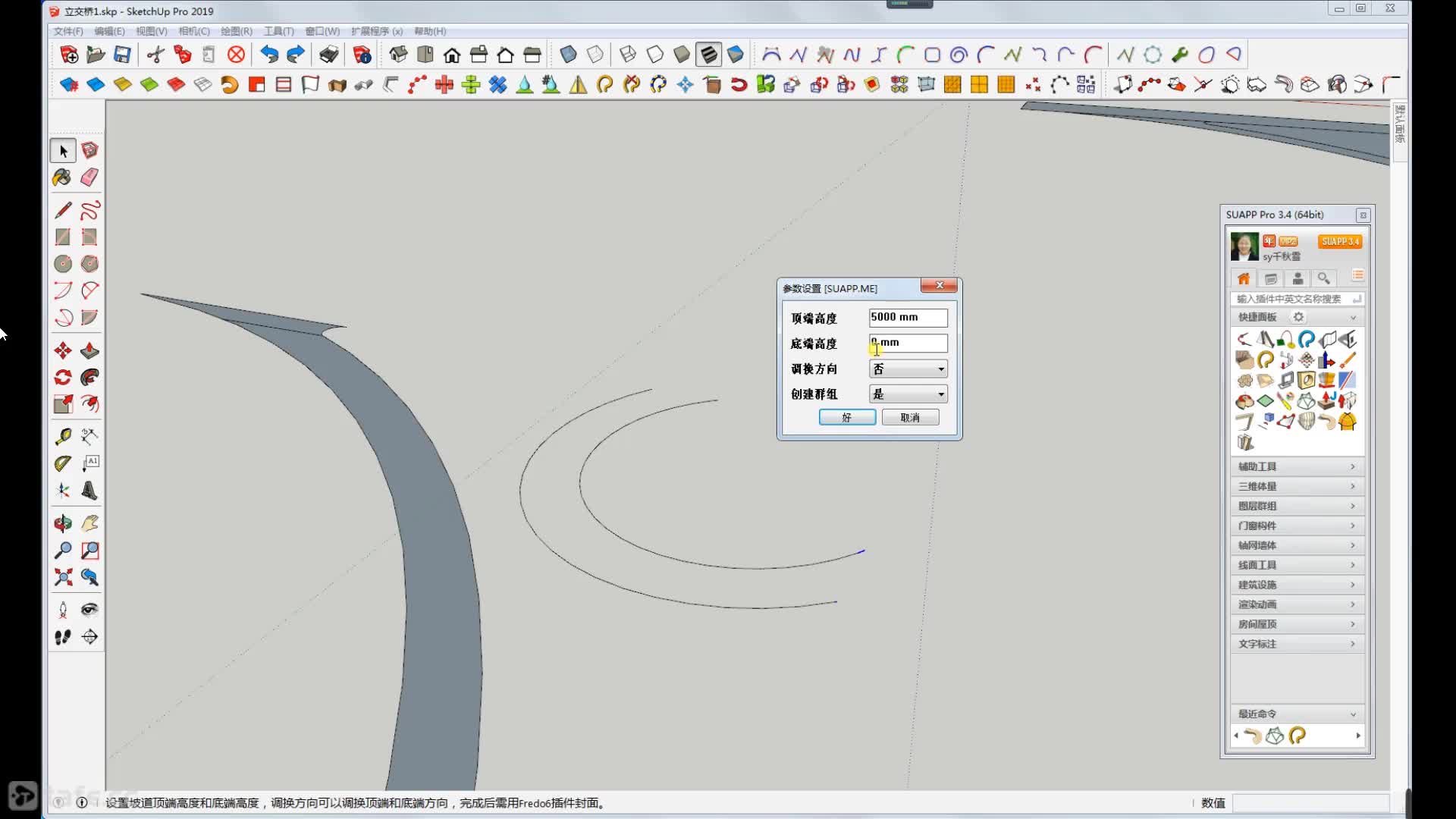
Task: Expand 图层群组 section
Action: click(1297, 506)
